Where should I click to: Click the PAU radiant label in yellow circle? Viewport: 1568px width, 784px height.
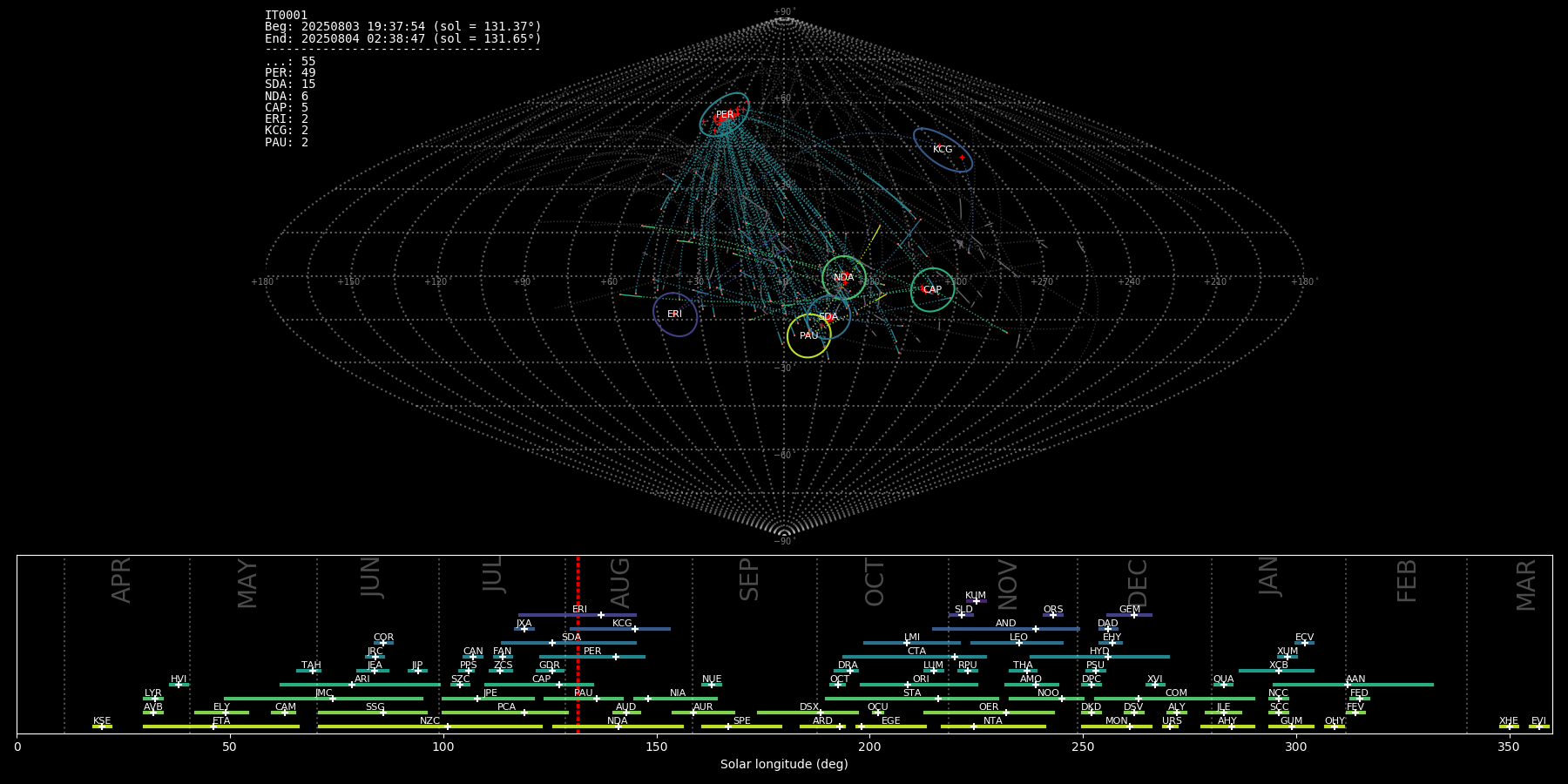point(808,336)
